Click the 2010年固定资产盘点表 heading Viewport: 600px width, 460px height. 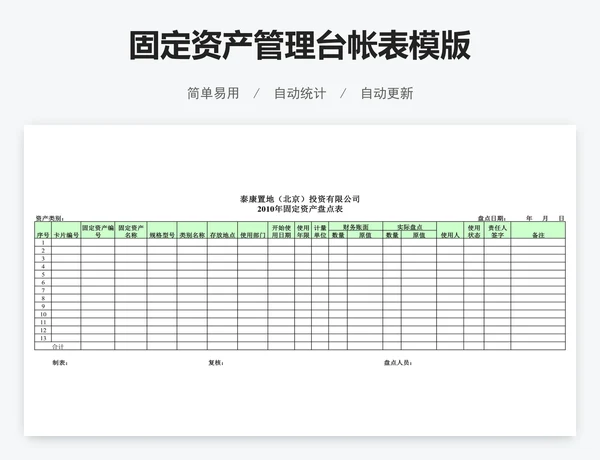(x=300, y=209)
